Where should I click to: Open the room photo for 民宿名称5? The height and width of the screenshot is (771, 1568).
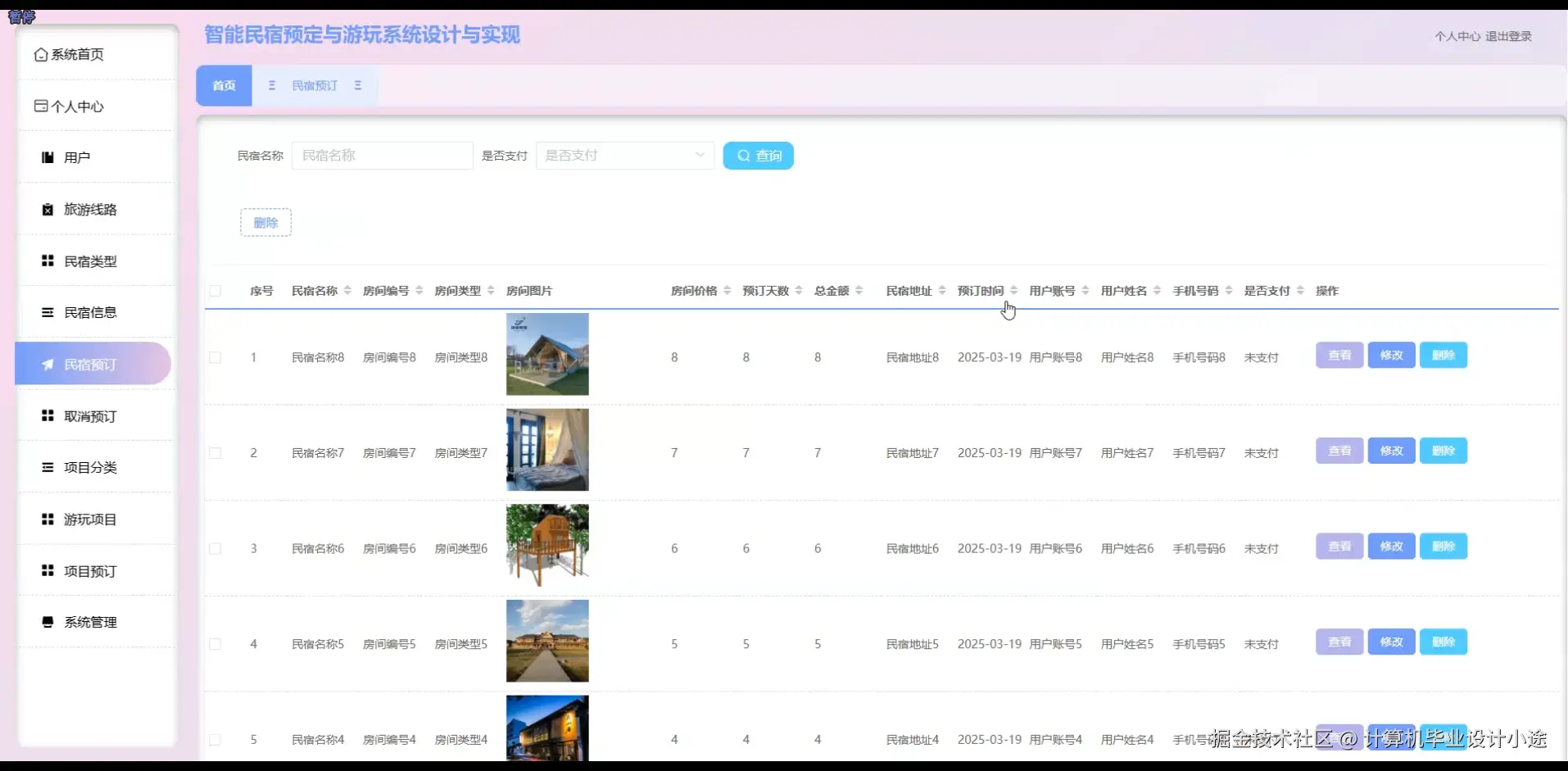click(x=546, y=642)
